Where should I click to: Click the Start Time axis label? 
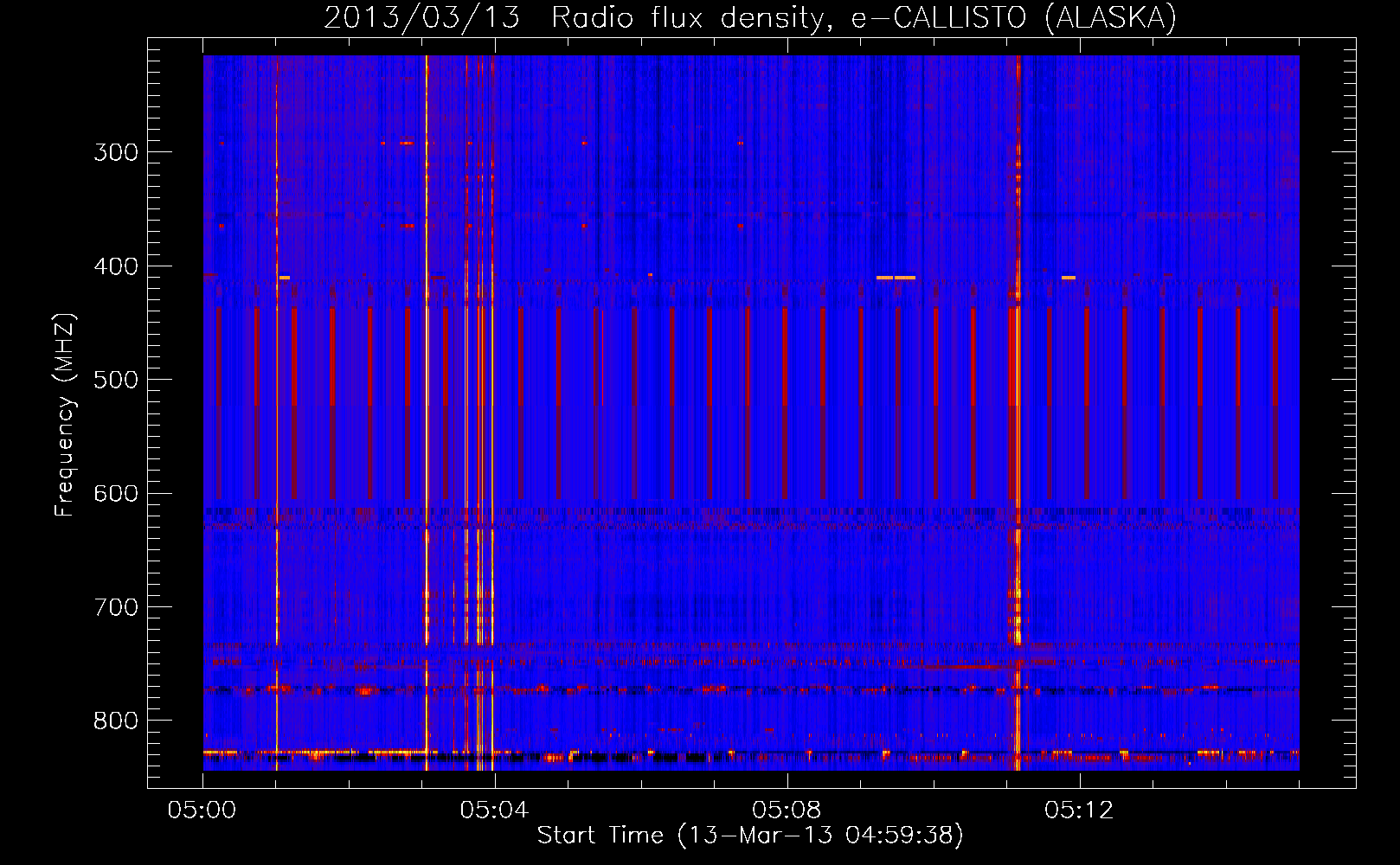click(750, 836)
